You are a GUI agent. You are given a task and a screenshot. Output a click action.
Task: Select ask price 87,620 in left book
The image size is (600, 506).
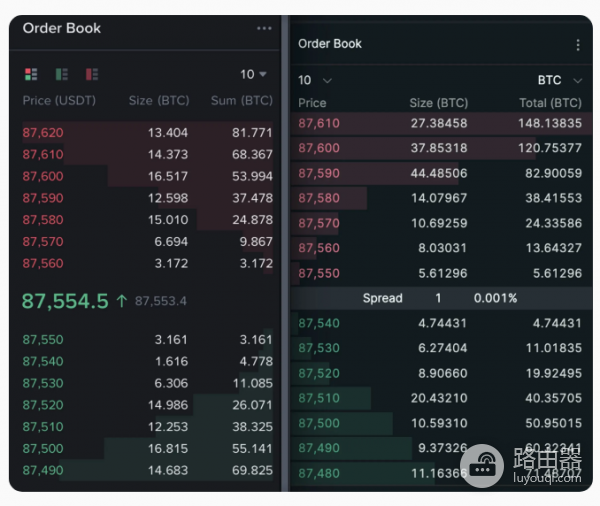coord(43,133)
